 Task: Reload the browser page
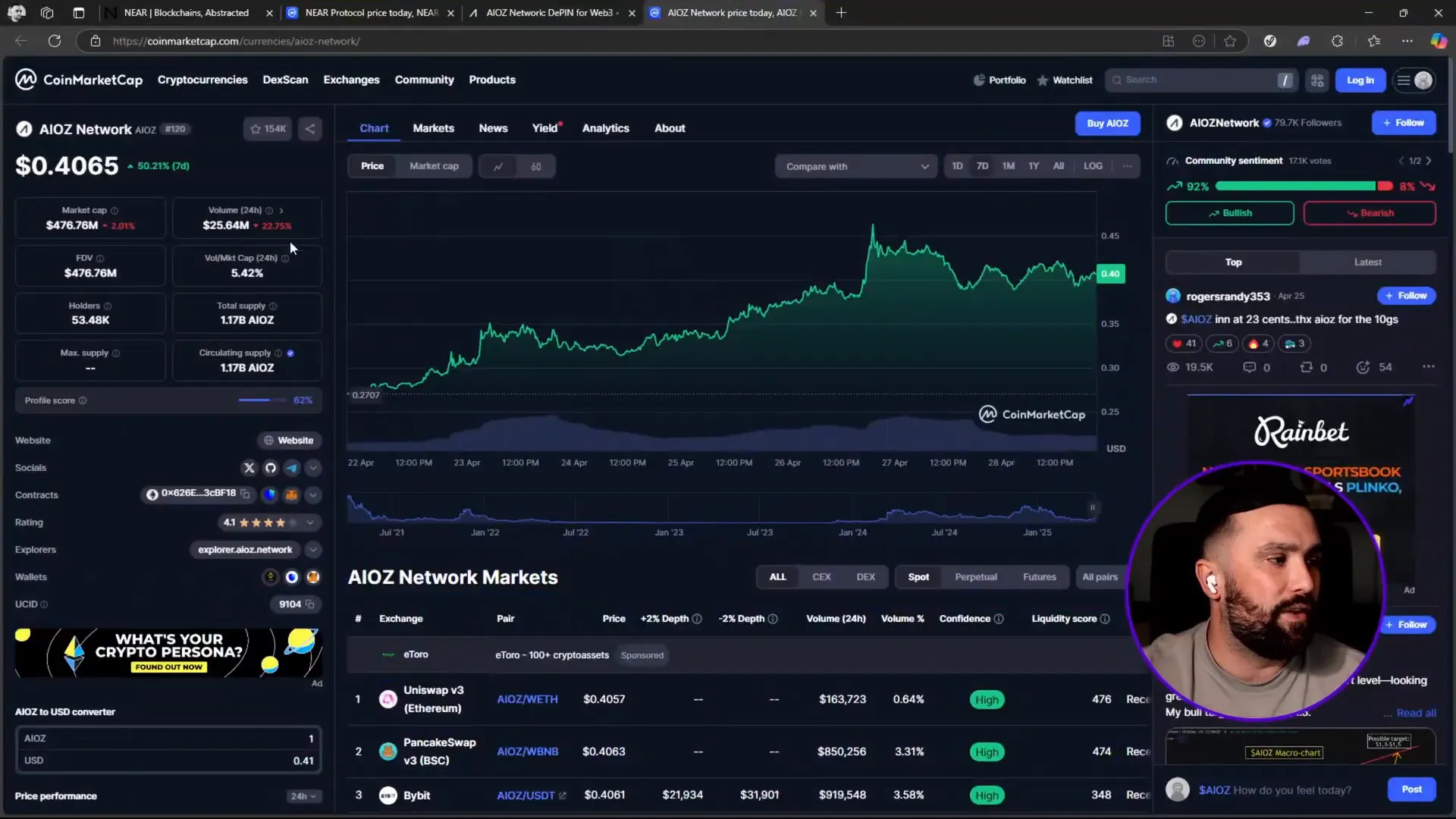pyautogui.click(x=55, y=41)
